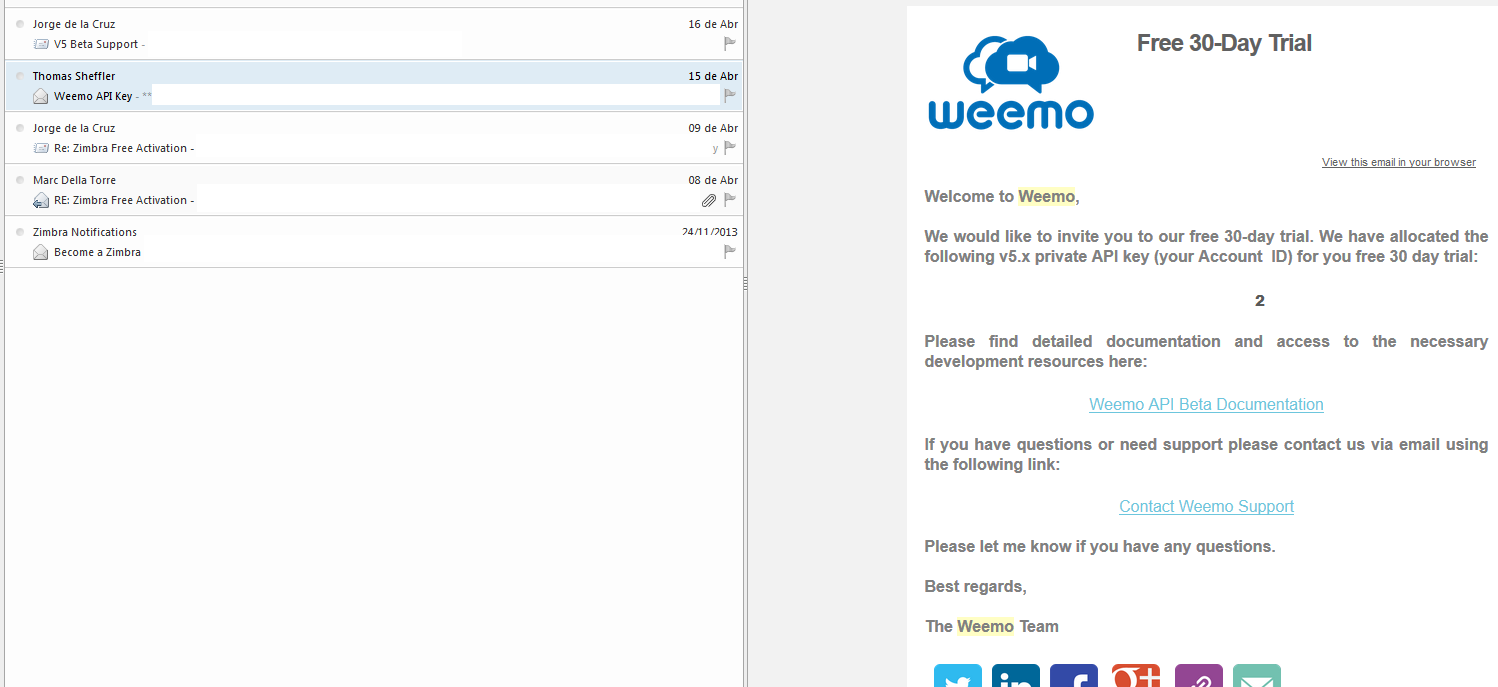Viewport: 1498px width, 687px height.
Task: Click the API key value 2
Action: (1260, 301)
